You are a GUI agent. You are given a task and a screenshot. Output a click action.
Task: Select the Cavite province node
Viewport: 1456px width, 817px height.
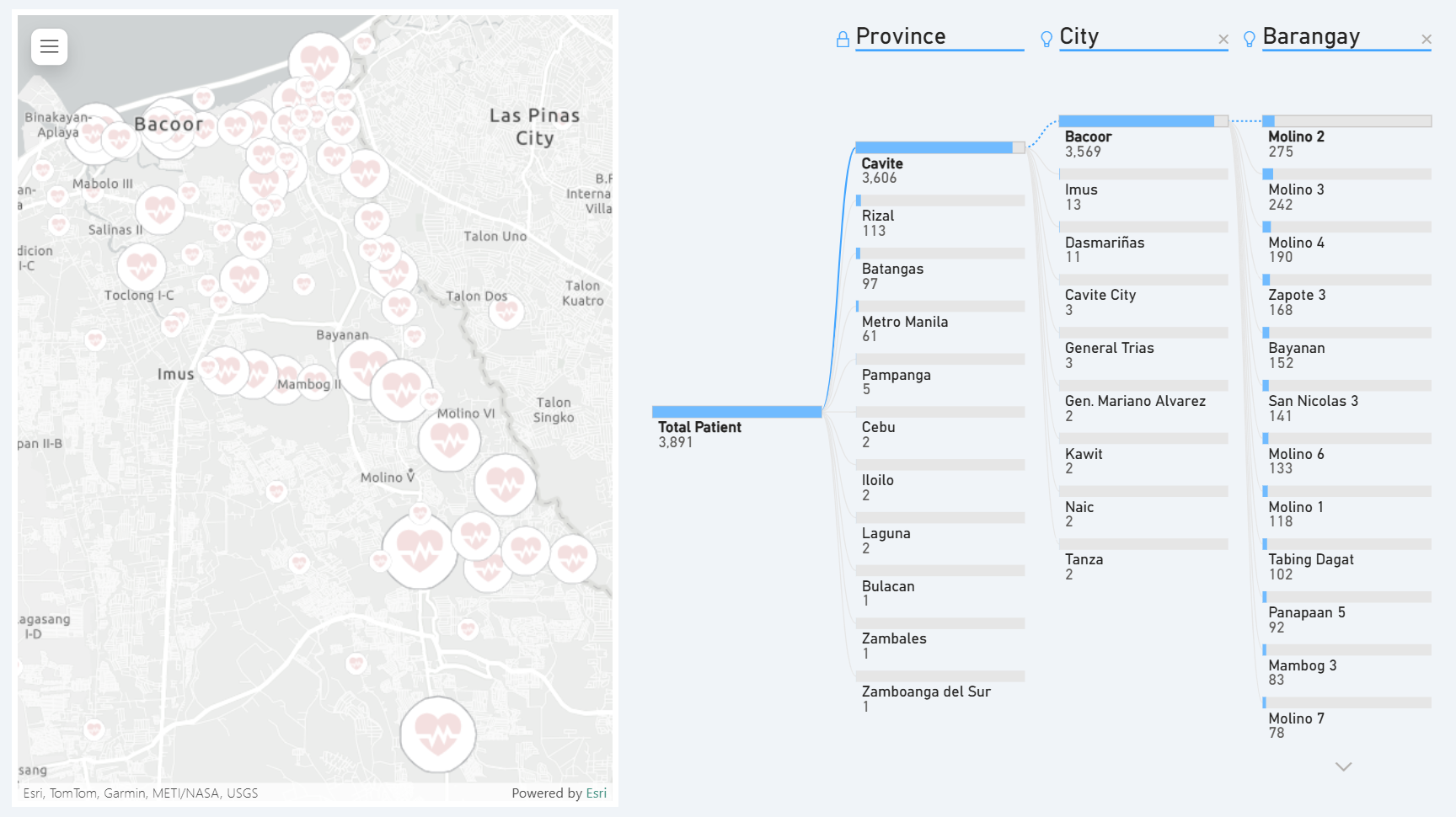pyautogui.click(x=939, y=164)
